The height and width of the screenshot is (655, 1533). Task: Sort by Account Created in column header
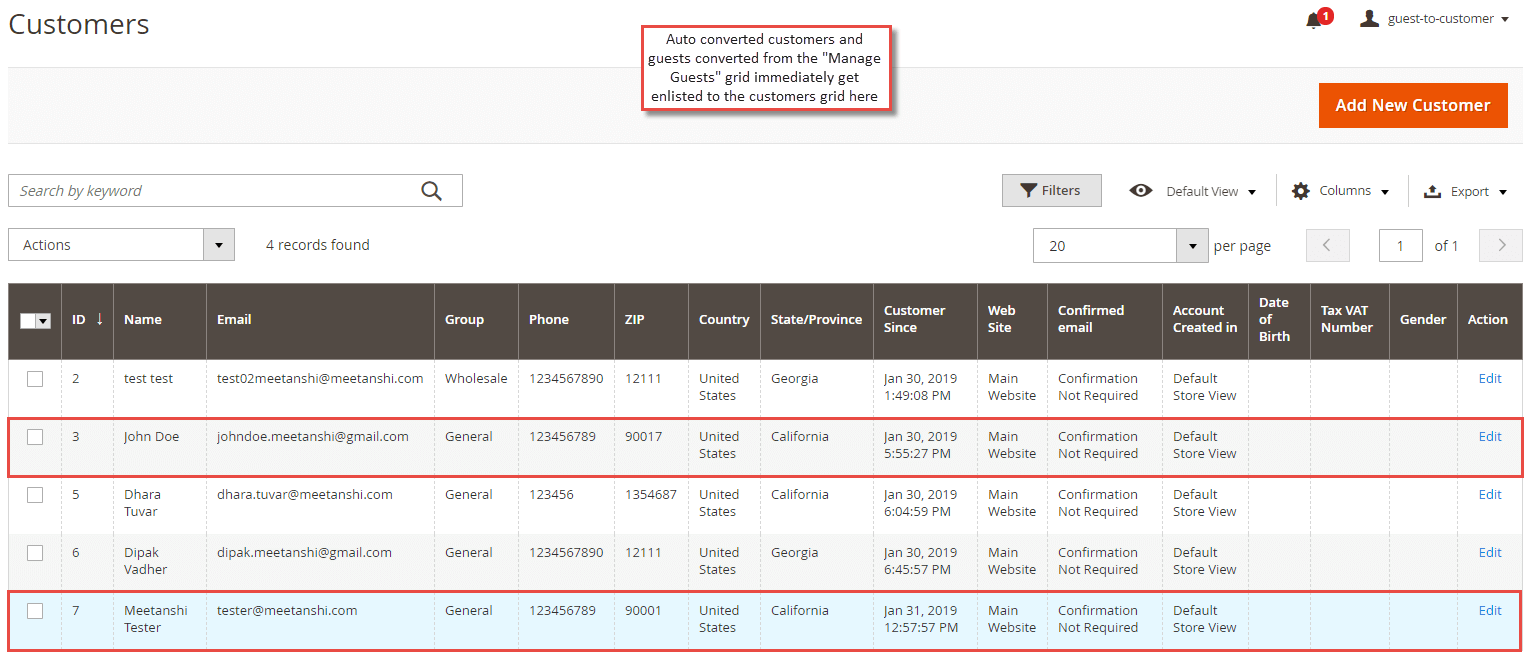click(x=1205, y=319)
